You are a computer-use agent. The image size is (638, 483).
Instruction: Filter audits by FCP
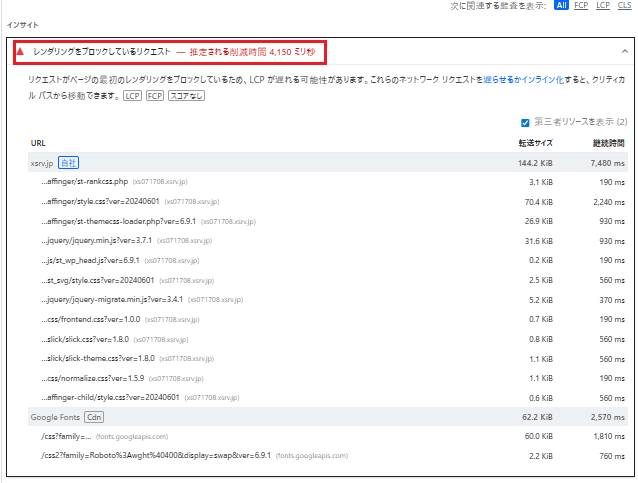coord(581,6)
